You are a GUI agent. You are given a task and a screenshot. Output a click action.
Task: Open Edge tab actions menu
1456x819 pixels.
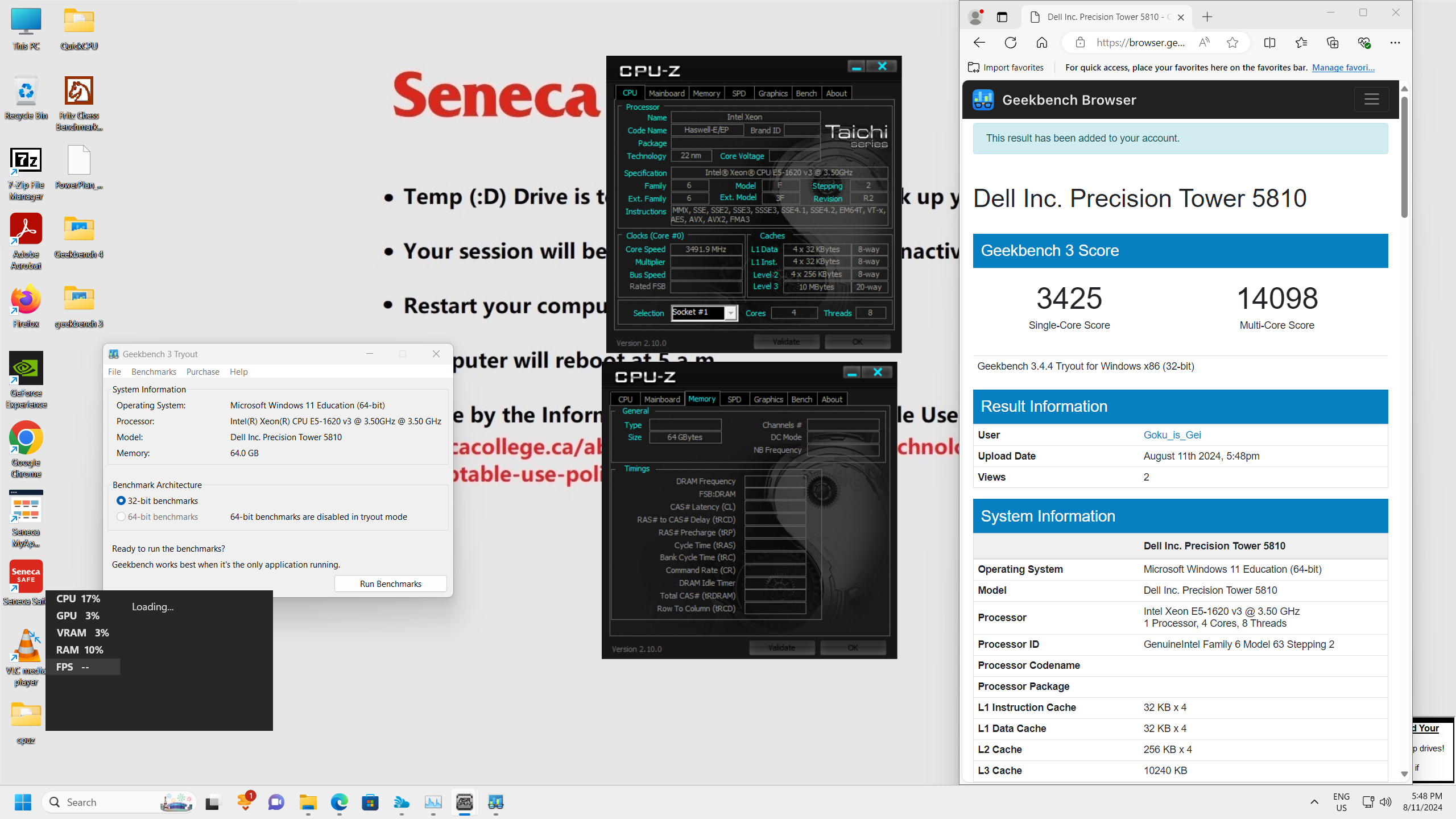tap(1002, 17)
